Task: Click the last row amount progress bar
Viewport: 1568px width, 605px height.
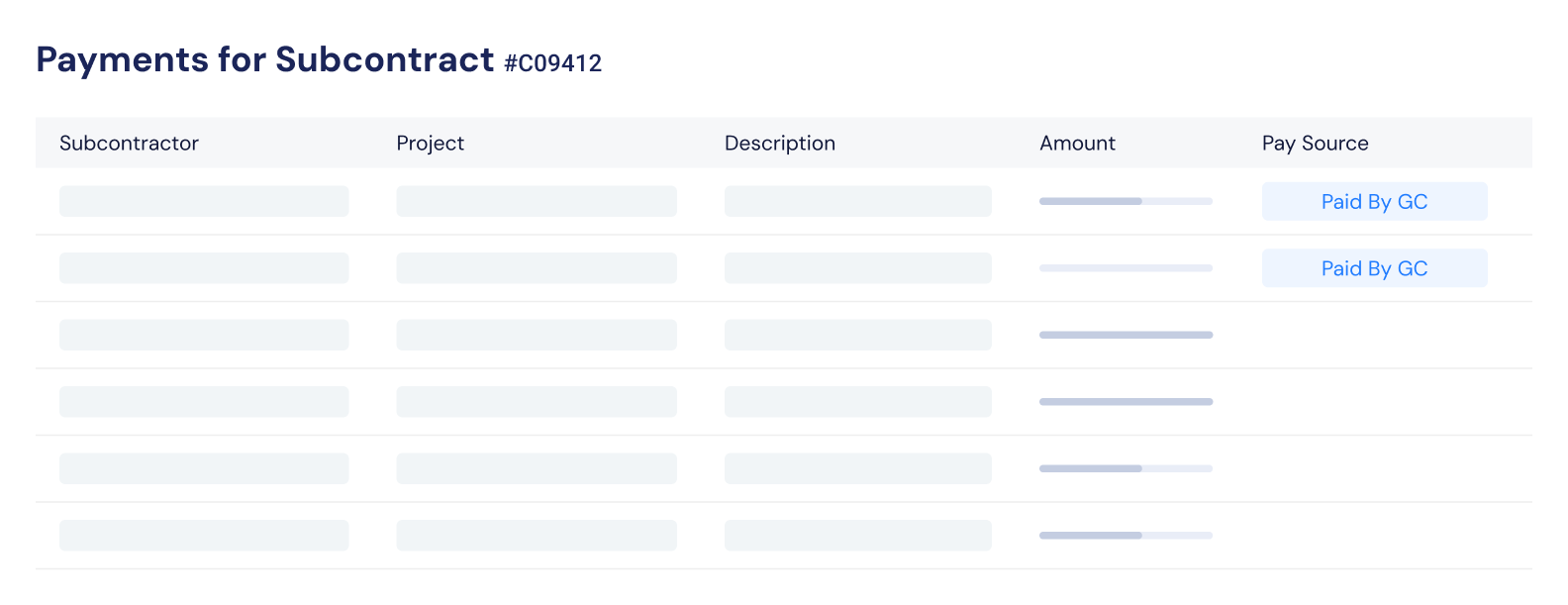Action: tap(1126, 536)
